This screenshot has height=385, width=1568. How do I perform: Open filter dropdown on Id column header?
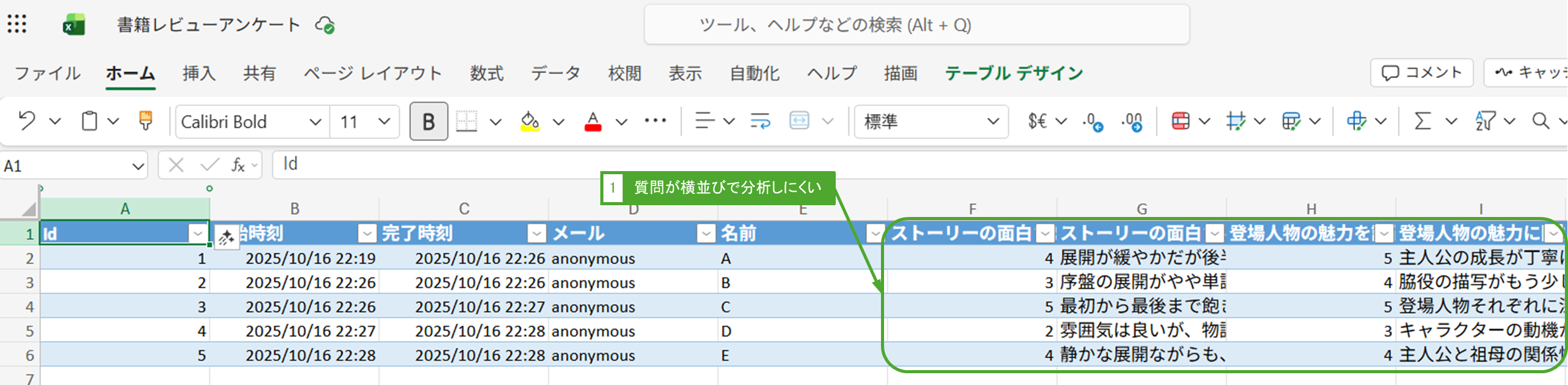pos(198,233)
